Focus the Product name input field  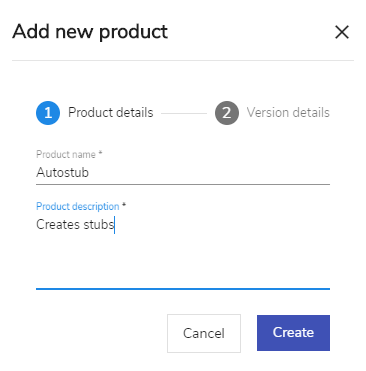tap(183, 173)
